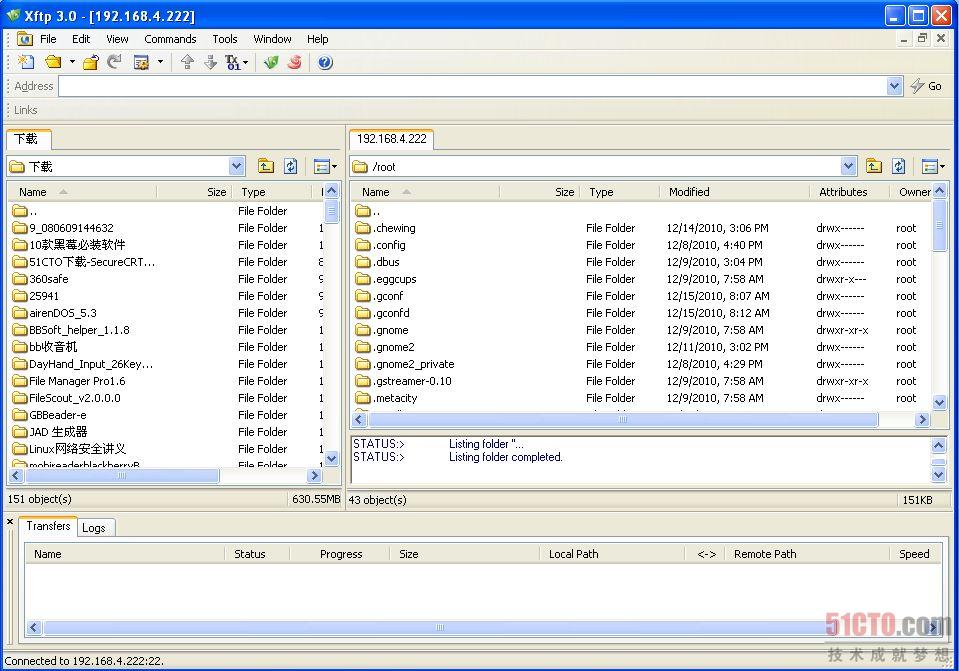Click into the Address input field
This screenshot has width=959, height=671.
(x=472, y=86)
